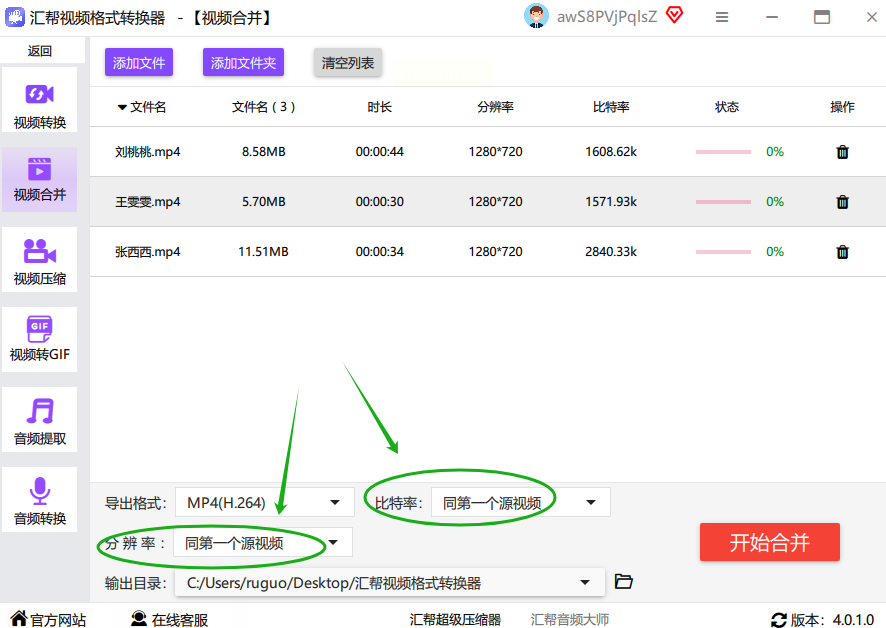
Task: Minimize the converter window
Action: click(x=772, y=17)
